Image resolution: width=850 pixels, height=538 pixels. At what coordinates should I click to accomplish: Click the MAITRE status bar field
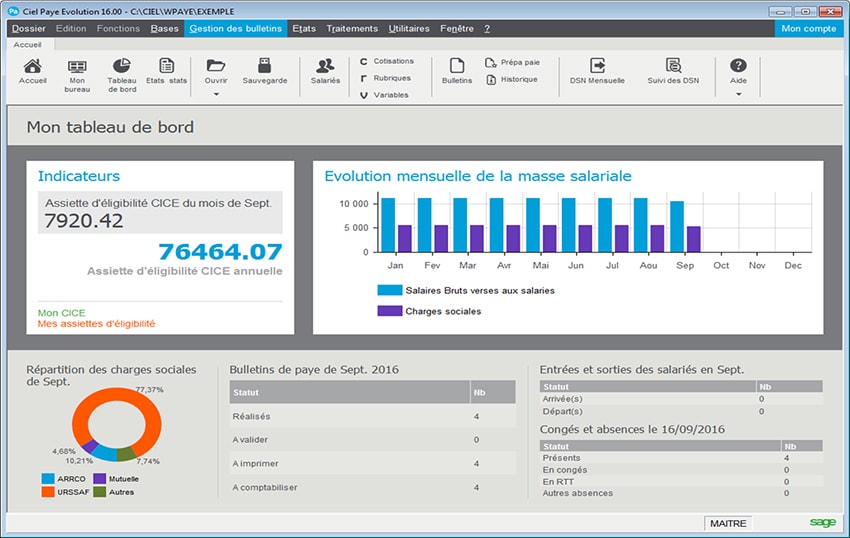(x=728, y=523)
